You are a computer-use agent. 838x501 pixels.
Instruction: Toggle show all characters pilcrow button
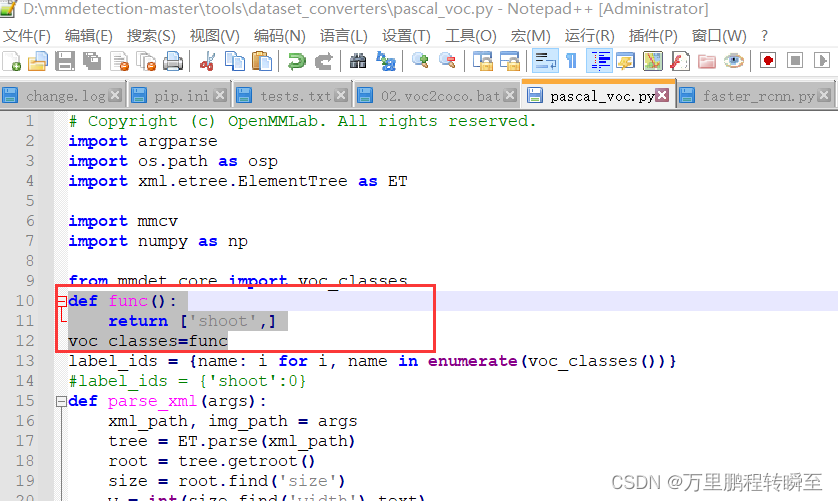pos(571,61)
